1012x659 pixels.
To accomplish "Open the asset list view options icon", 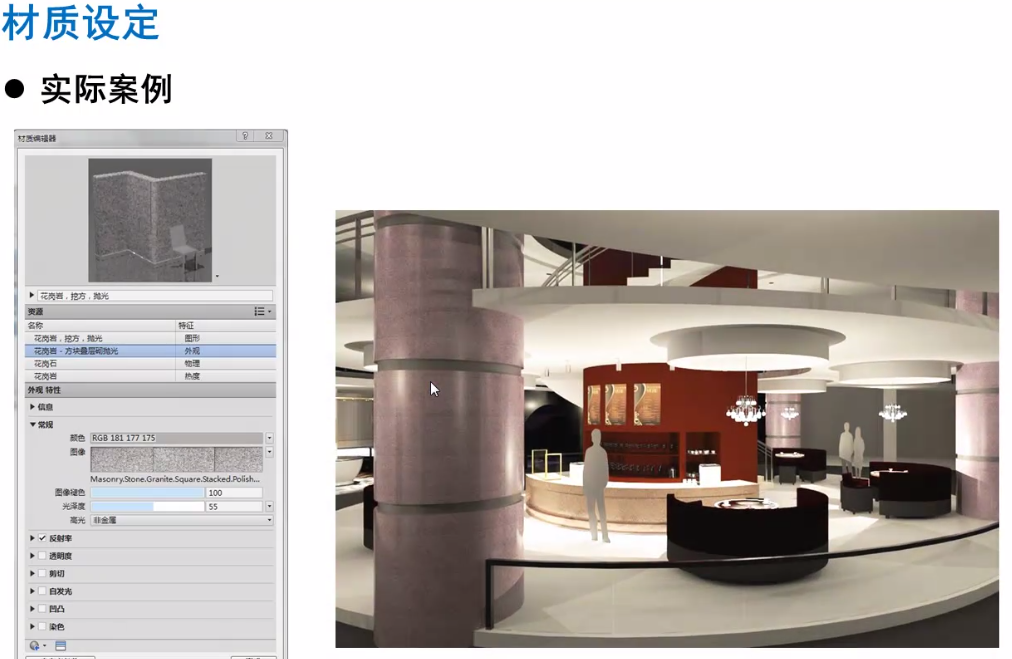I will pyautogui.click(x=262, y=312).
